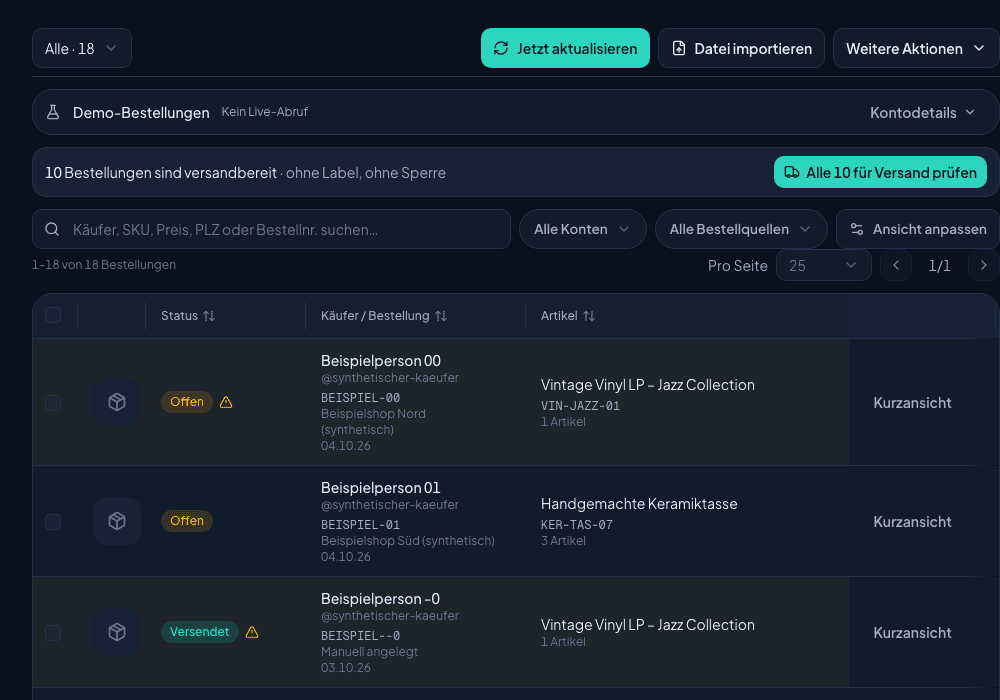Click the Versendet status badge
Viewport: 1000px width, 700px height.
199,632
